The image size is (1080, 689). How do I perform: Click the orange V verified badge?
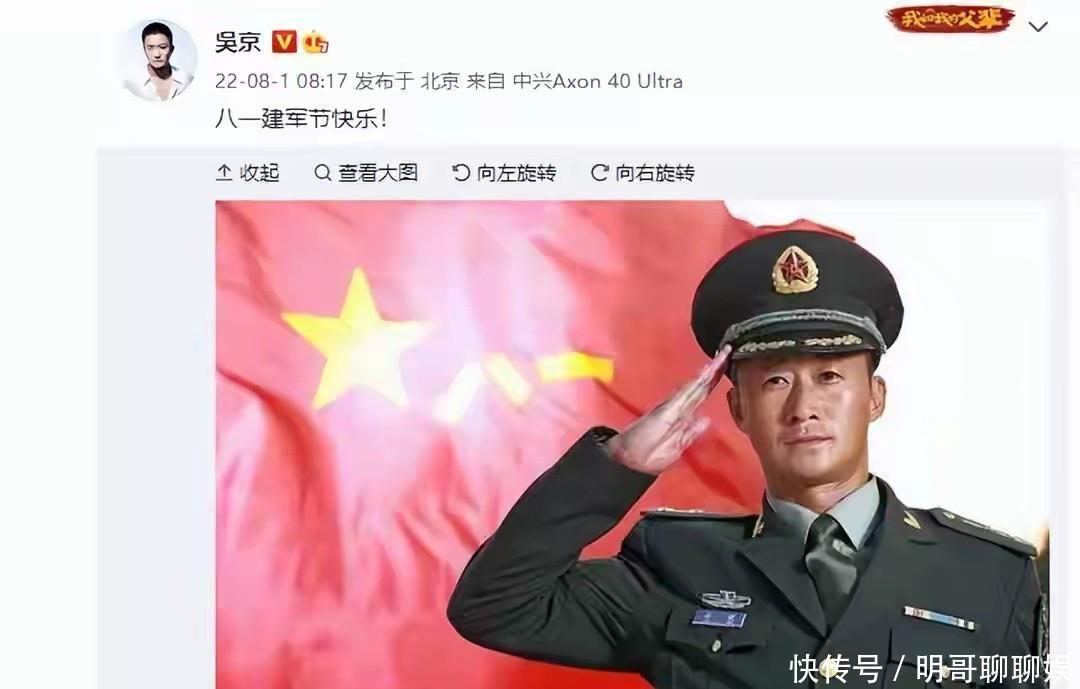[284, 41]
